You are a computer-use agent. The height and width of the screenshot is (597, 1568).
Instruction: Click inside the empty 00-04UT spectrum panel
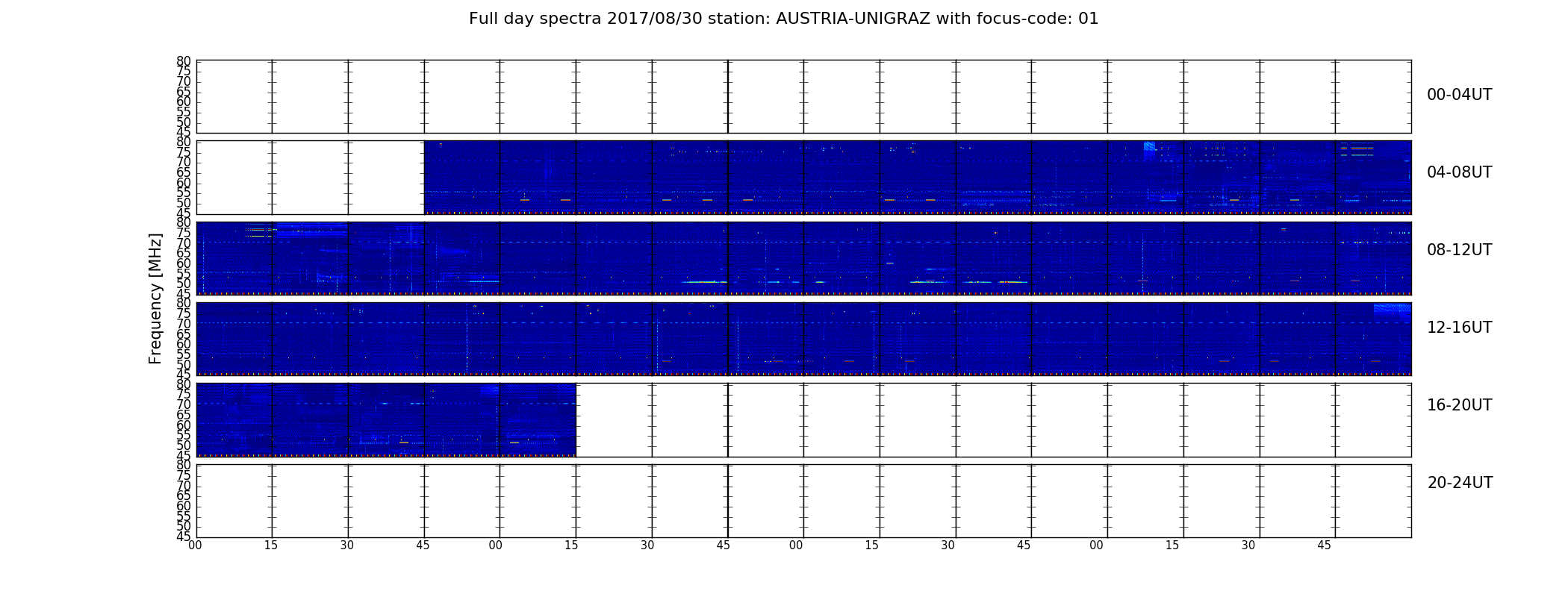tap(803, 97)
